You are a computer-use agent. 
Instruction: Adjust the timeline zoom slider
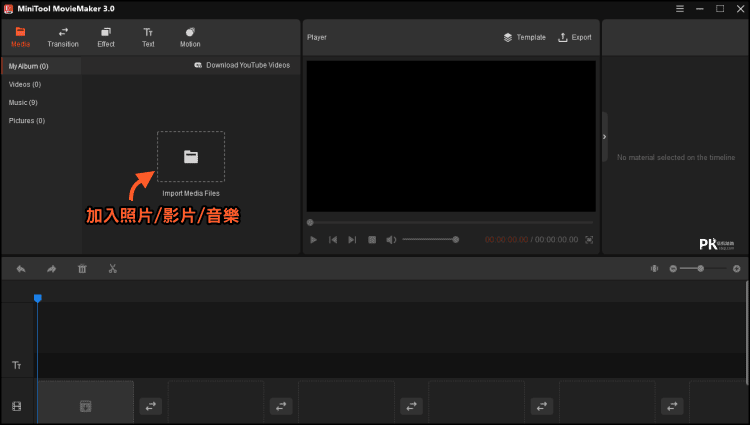(703, 269)
